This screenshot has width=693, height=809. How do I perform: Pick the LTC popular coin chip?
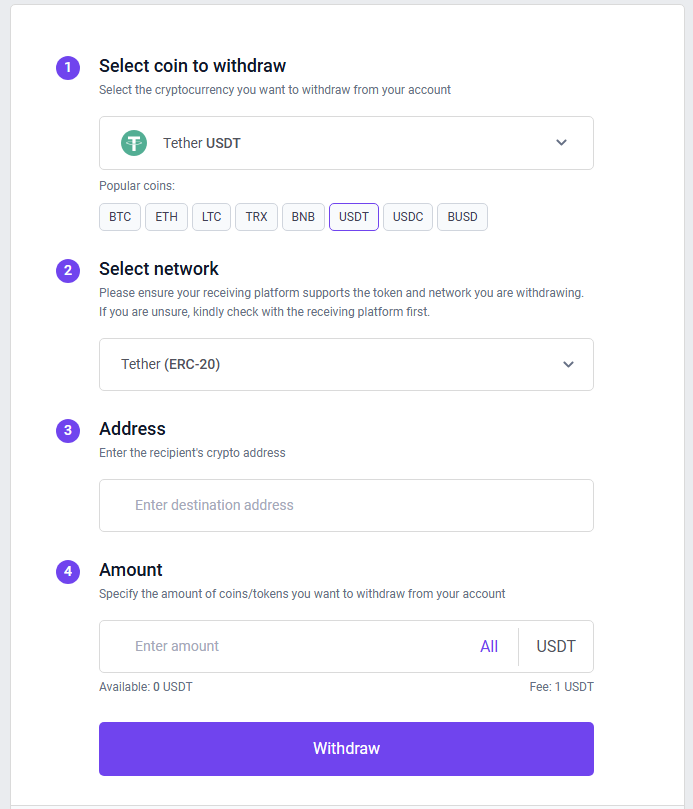[211, 217]
